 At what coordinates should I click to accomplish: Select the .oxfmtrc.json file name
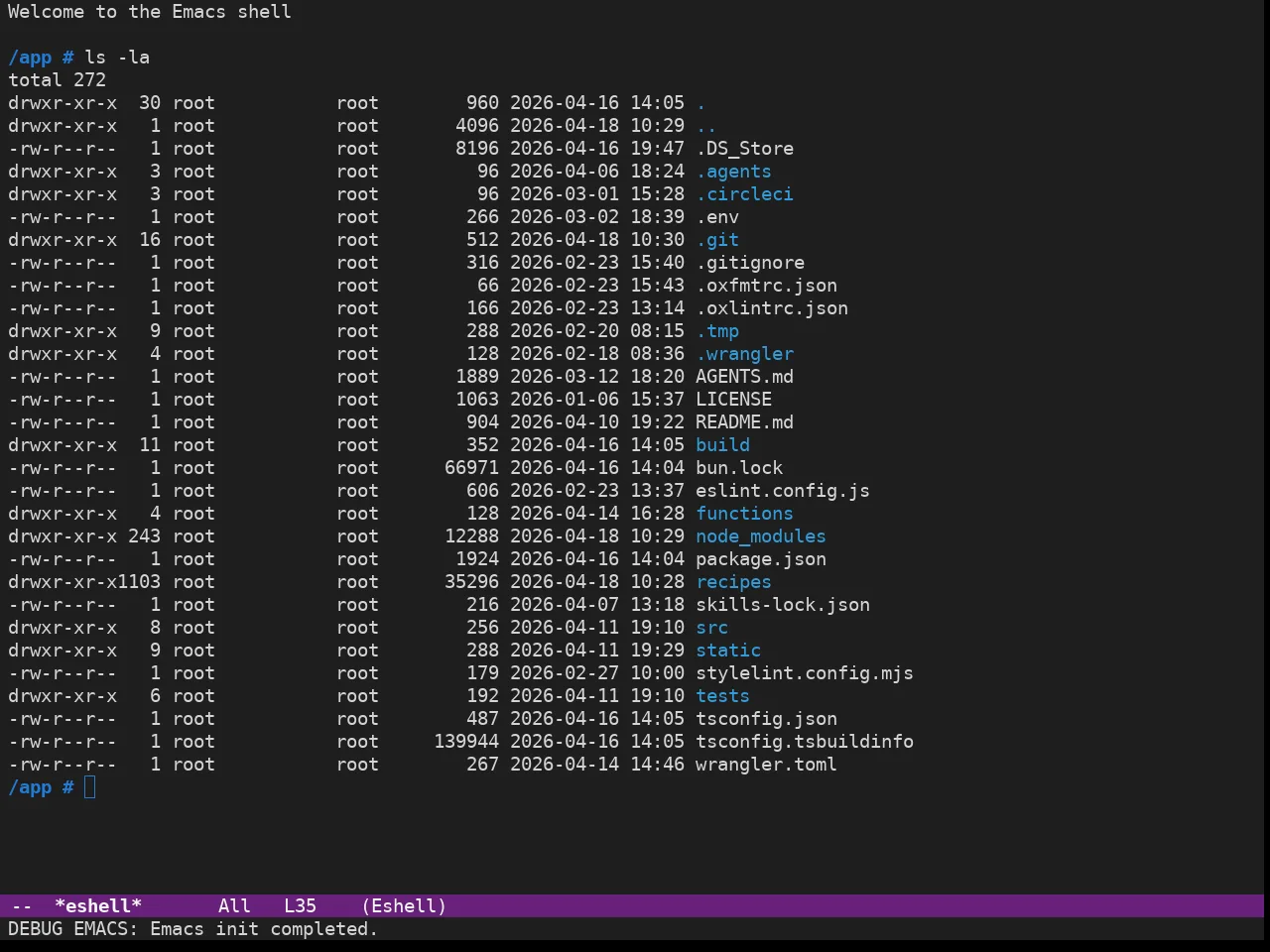tap(766, 286)
